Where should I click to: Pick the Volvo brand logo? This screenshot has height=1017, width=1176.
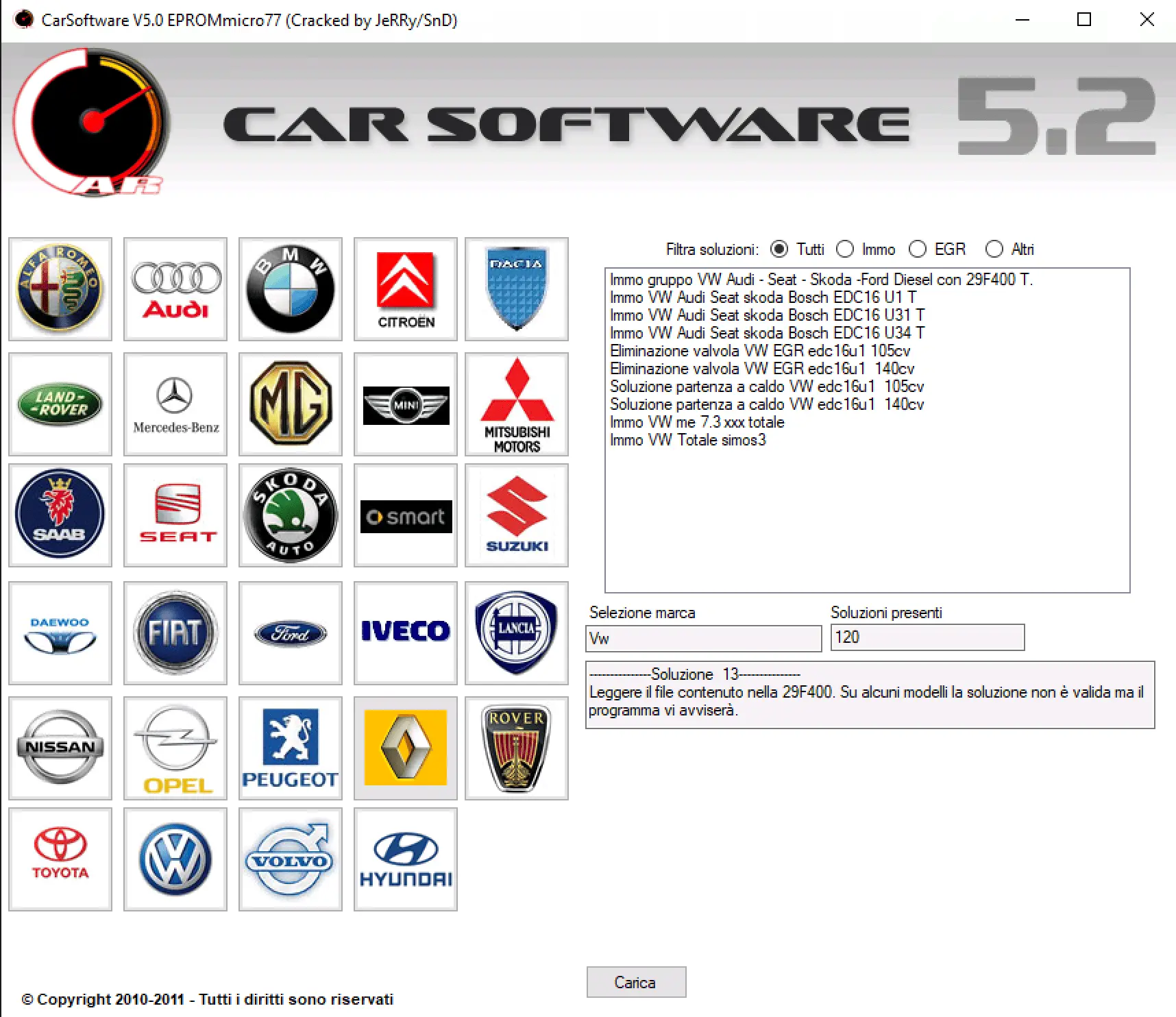pos(291,859)
